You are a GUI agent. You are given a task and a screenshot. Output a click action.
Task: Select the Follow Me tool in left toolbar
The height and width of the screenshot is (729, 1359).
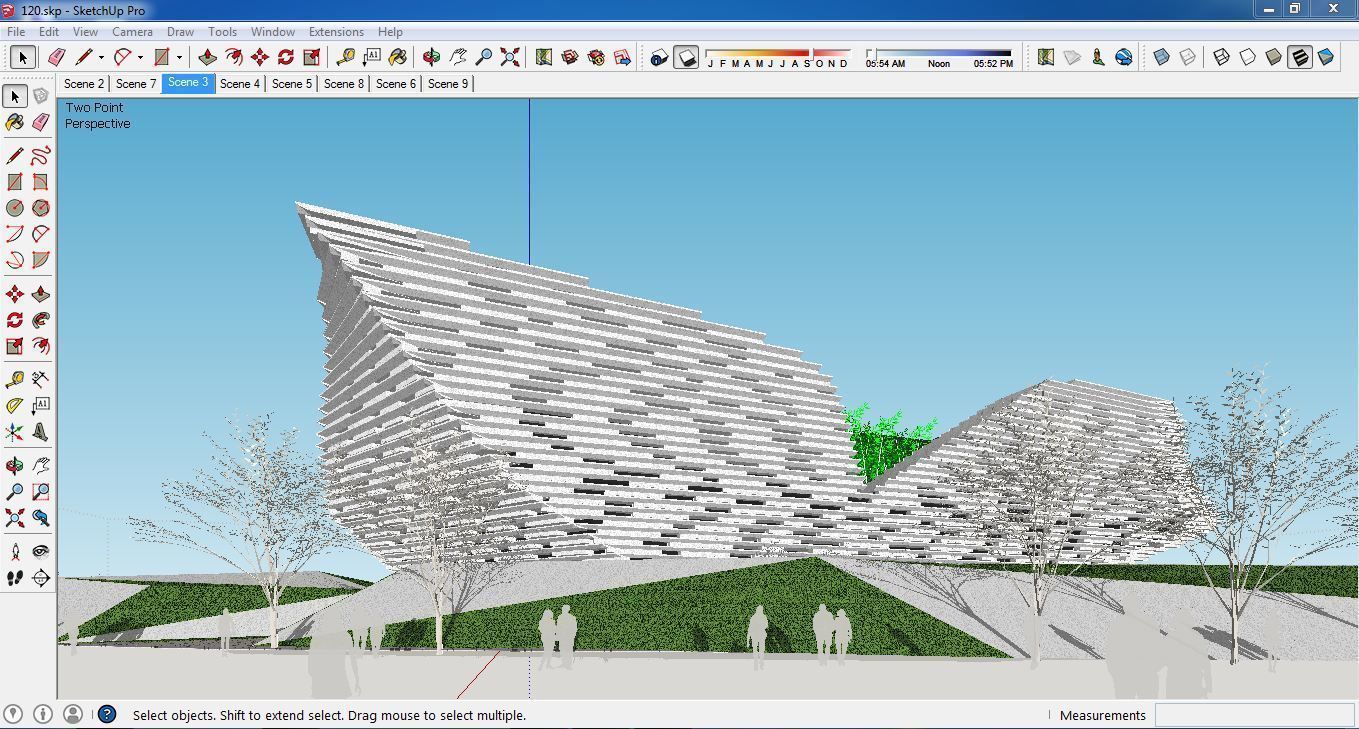(x=40, y=319)
